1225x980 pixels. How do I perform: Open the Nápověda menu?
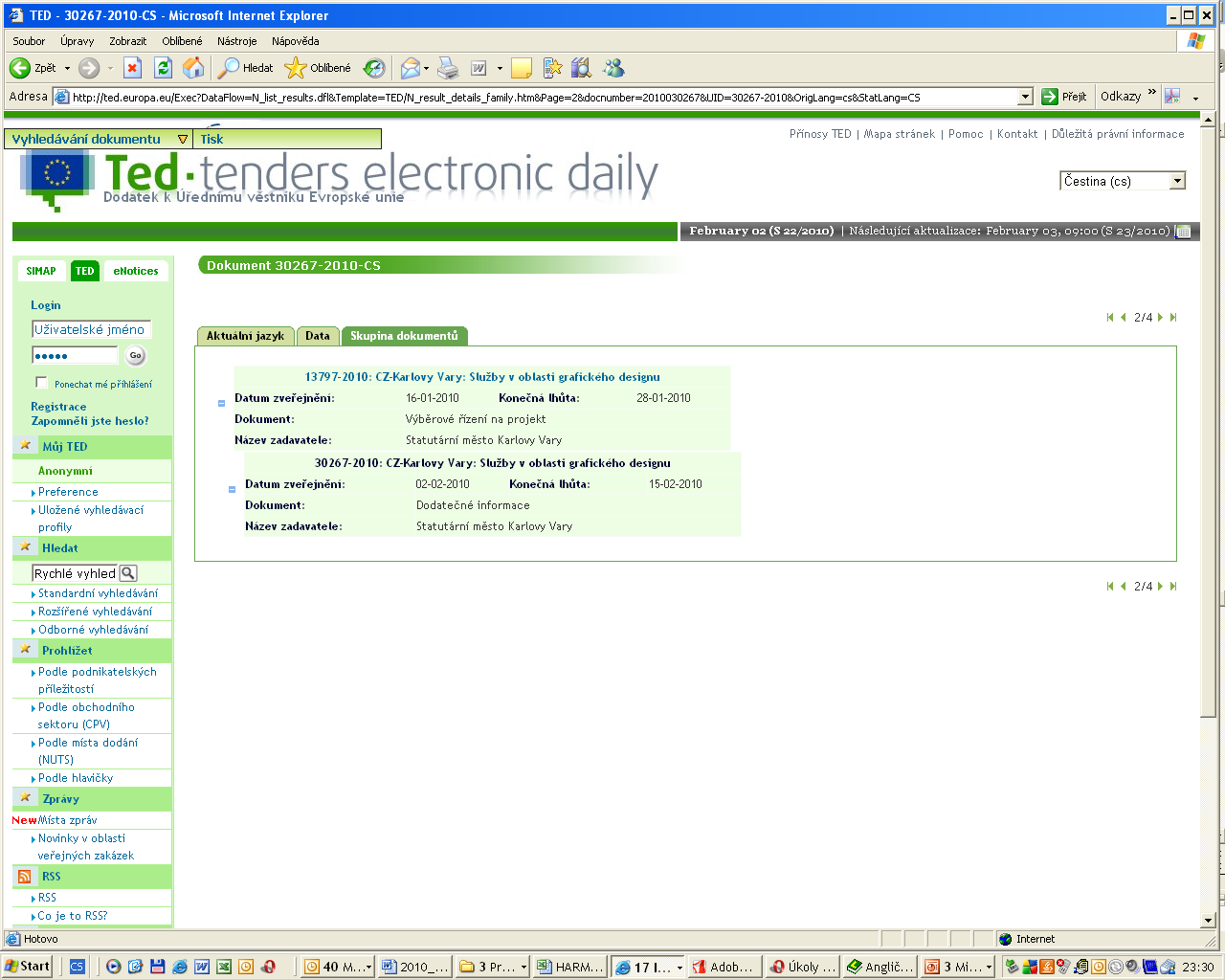point(295,41)
